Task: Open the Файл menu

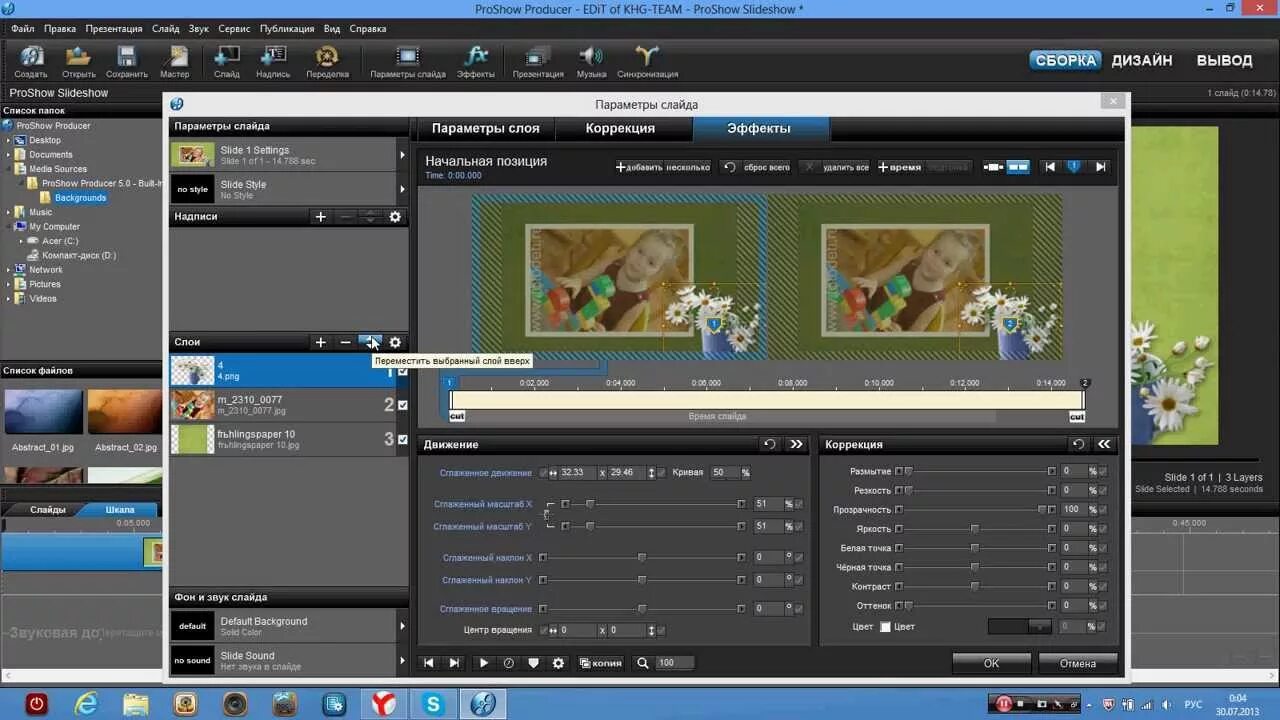Action: pos(23,29)
